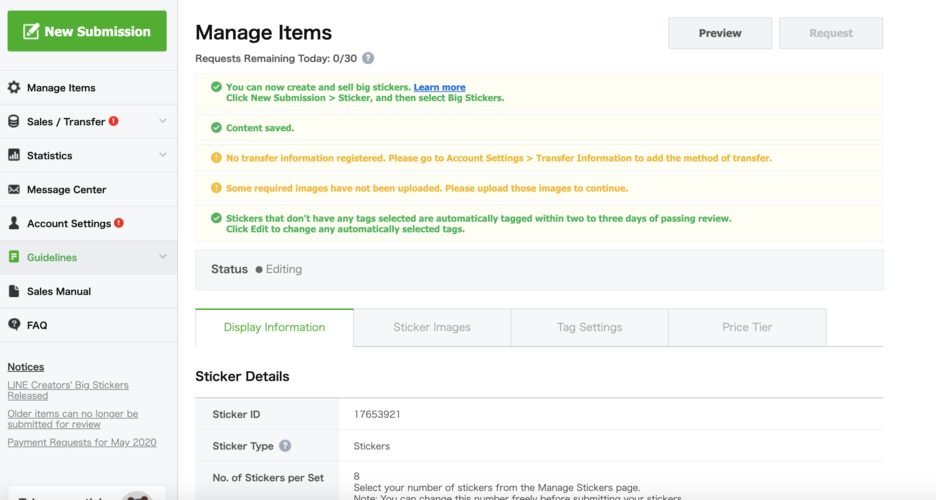Image resolution: width=936 pixels, height=500 pixels.
Task: Open LINE Creators' Big Stickers Released notice
Action: click(68, 390)
